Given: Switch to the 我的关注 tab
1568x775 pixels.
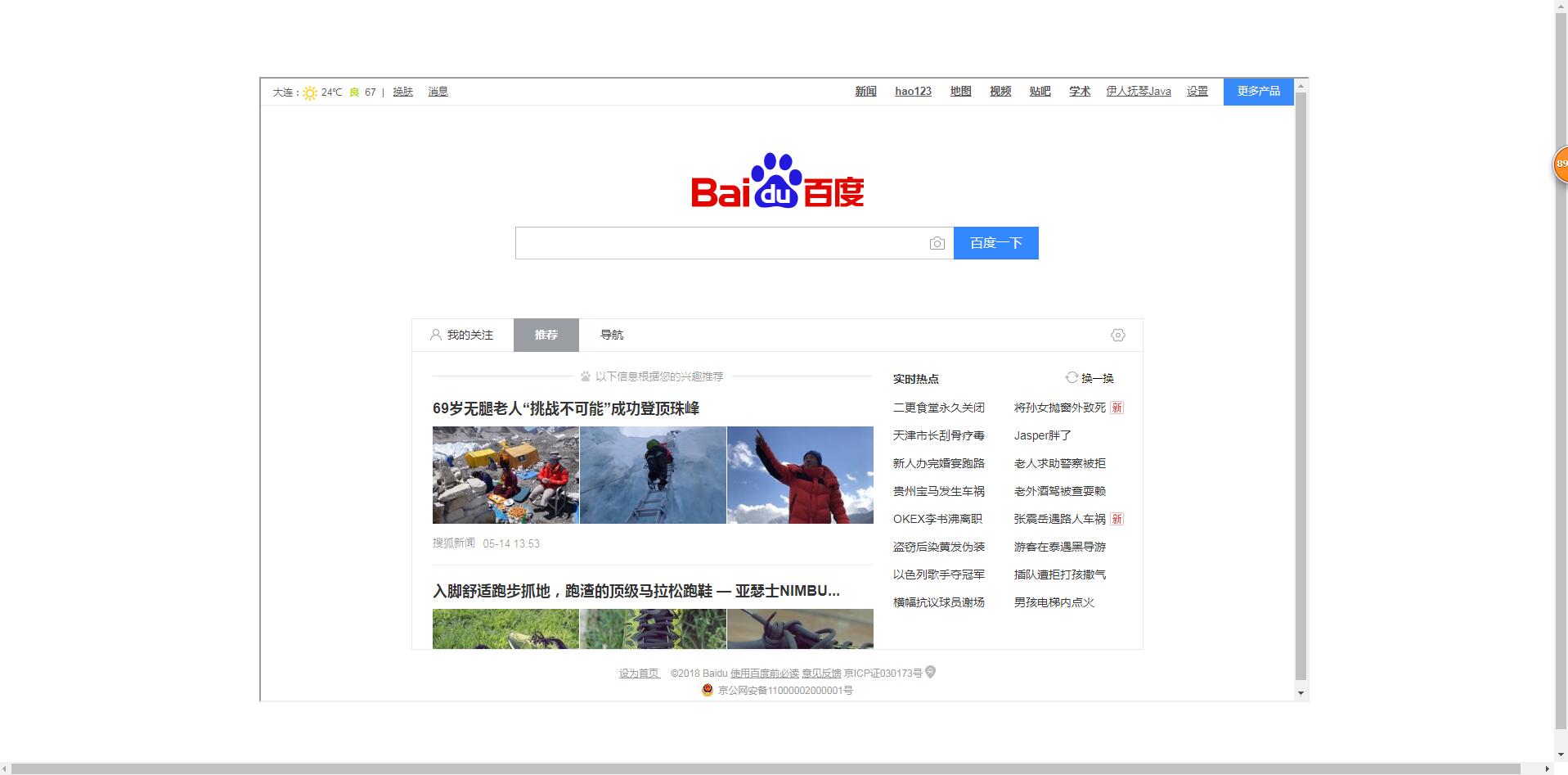Looking at the screenshot, I should coord(469,334).
